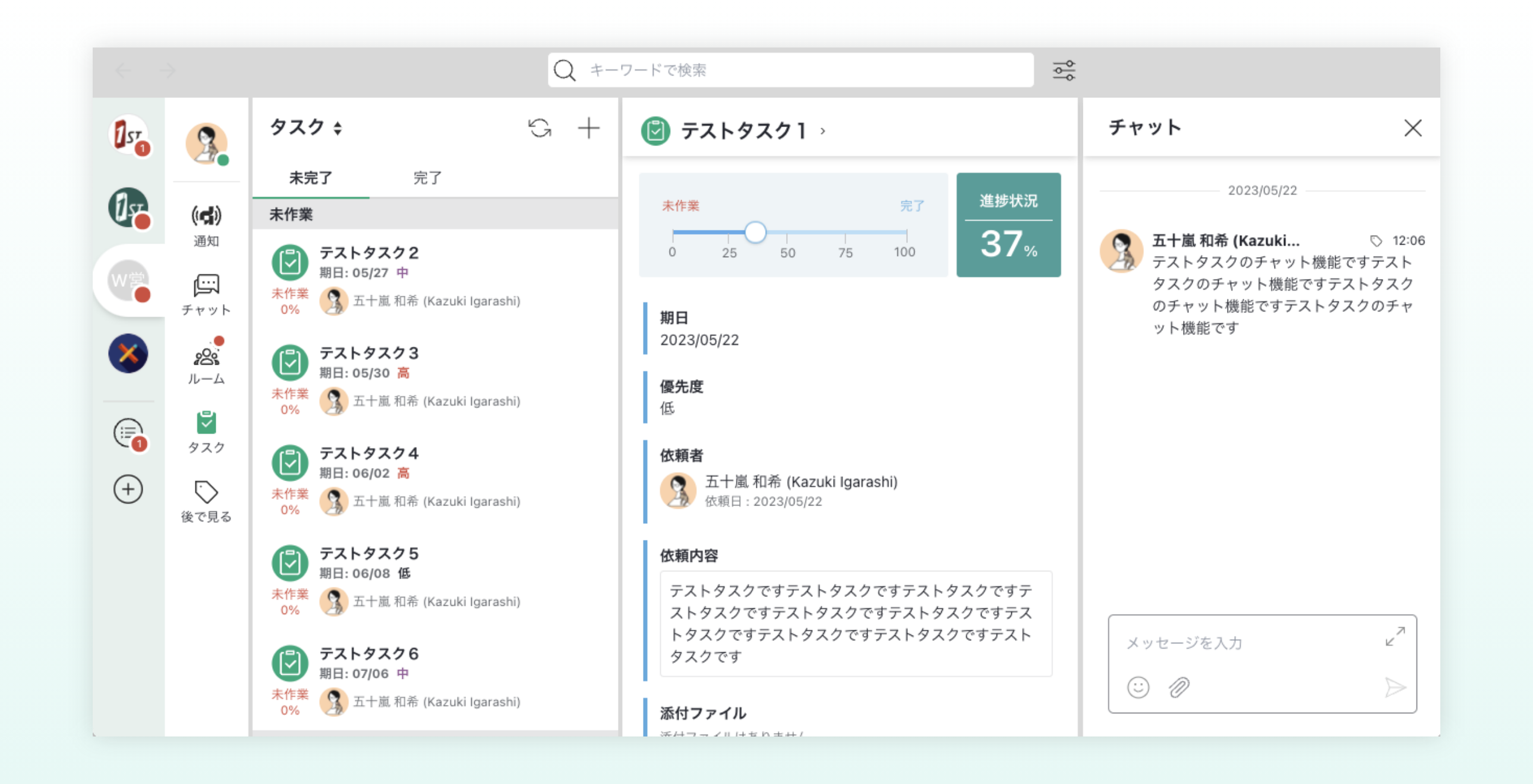Click テストタスク4 clipboard status icon
1533x784 pixels.
[x=290, y=463]
